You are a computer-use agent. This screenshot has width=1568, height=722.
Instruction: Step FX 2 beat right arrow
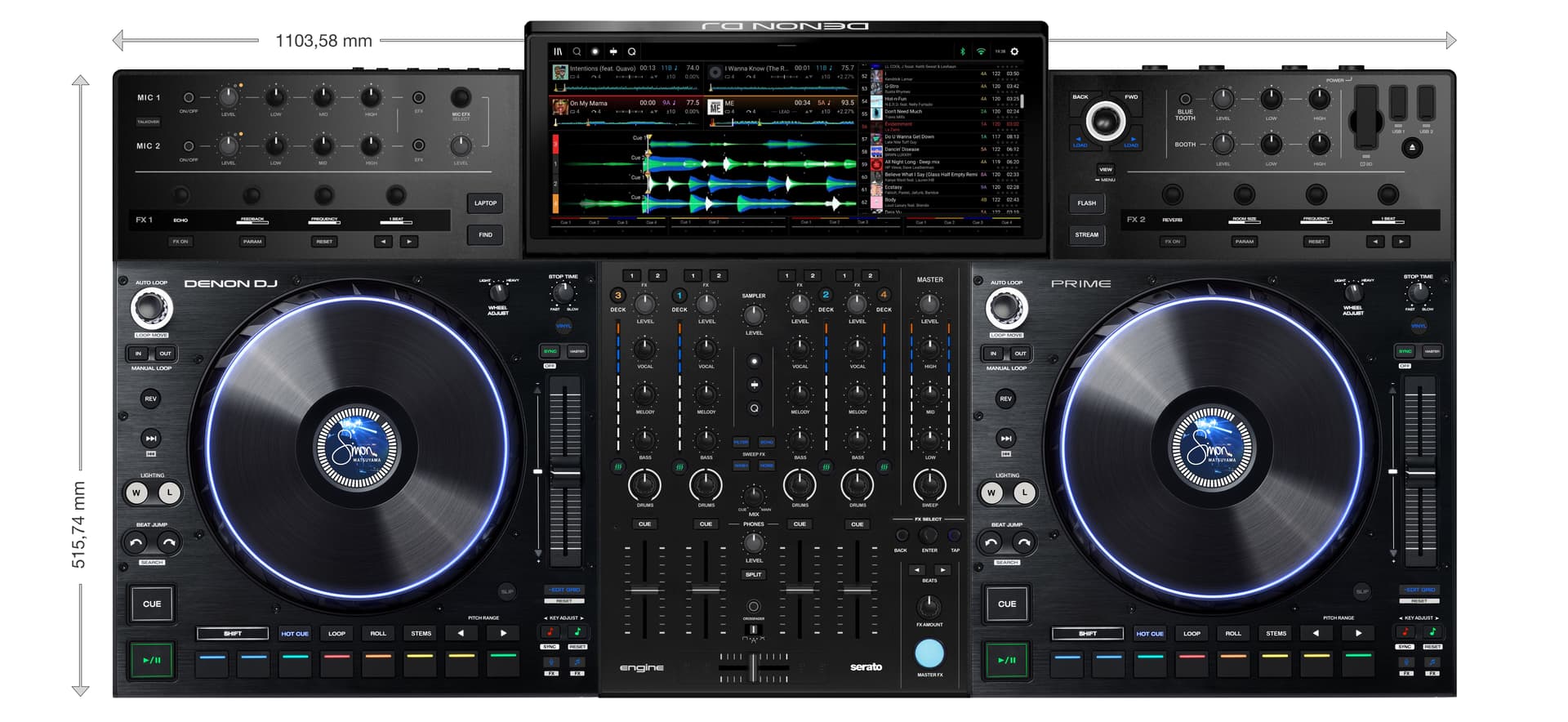[1401, 242]
